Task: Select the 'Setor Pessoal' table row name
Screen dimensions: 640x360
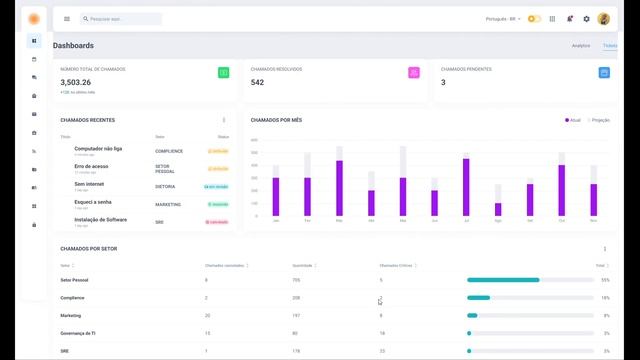Action: coord(74,280)
